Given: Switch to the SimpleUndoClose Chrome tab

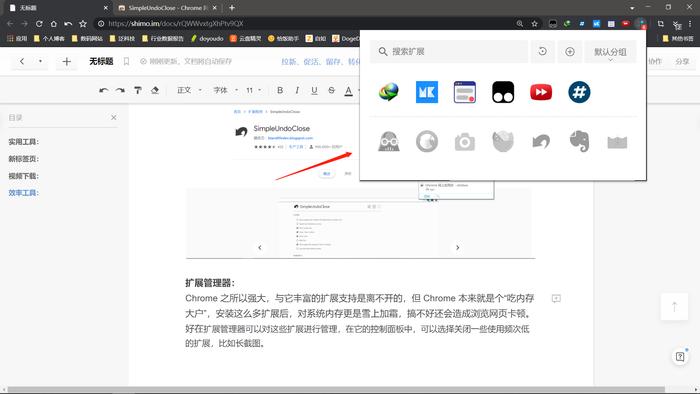Looking at the screenshot, I should coord(167,8).
